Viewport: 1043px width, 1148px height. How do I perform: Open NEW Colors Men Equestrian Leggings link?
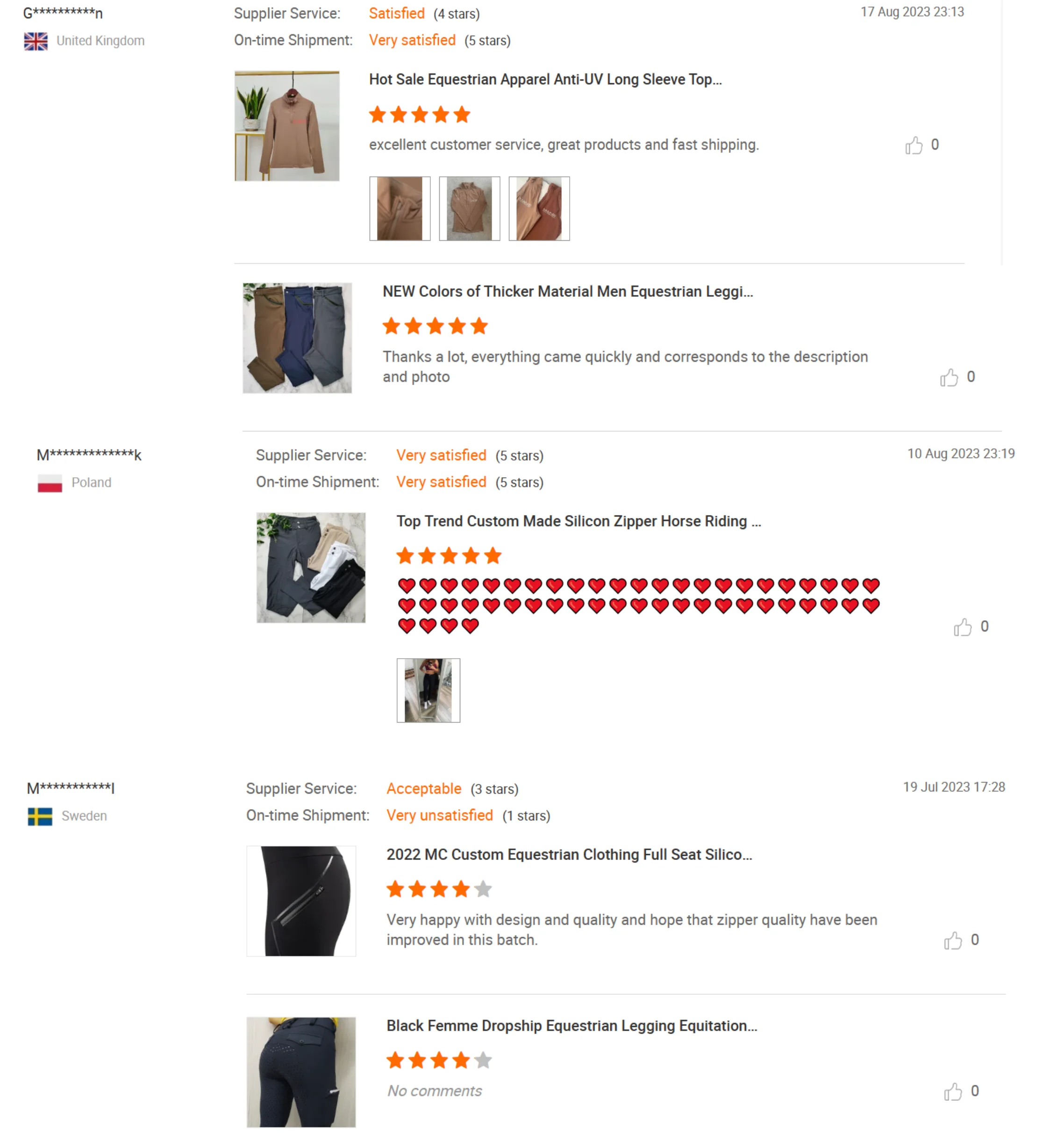567,292
